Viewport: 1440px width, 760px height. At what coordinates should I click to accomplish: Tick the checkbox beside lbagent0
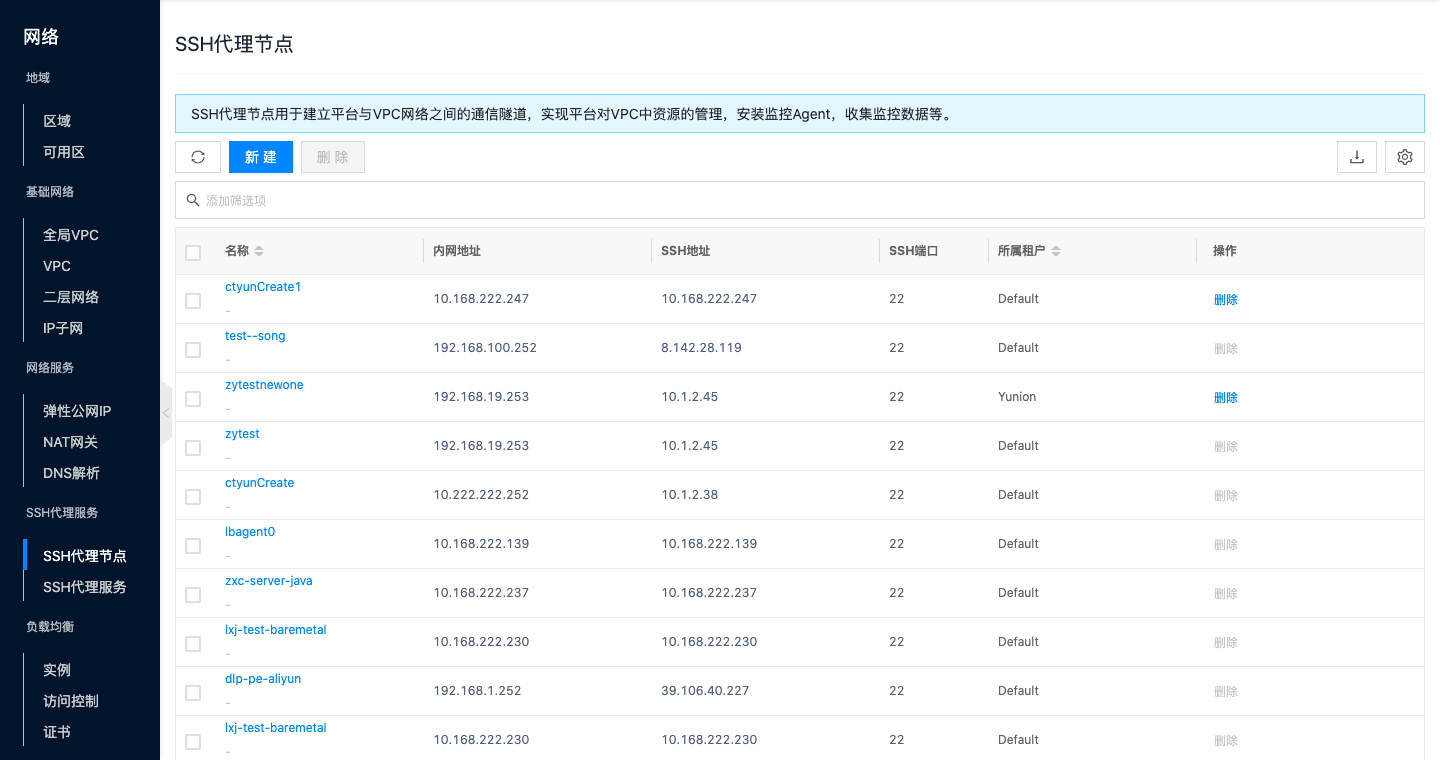pyautogui.click(x=193, y=545)
